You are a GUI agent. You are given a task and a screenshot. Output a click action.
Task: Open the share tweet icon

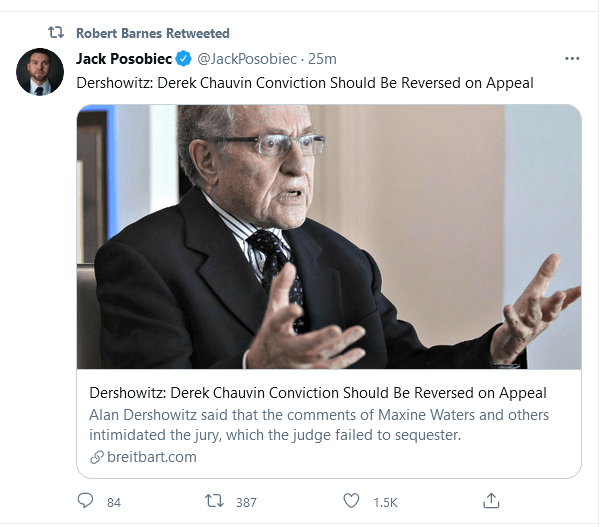coord(491,501)
